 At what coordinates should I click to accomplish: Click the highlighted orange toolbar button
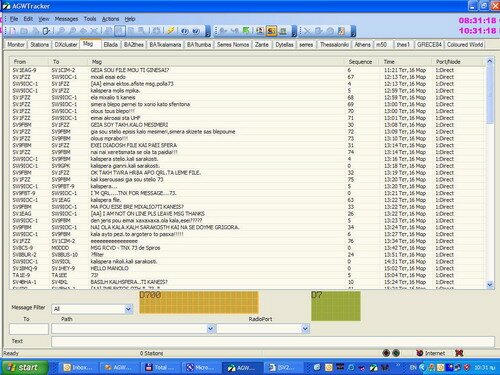pyautogui.click(x=271, y=31)
